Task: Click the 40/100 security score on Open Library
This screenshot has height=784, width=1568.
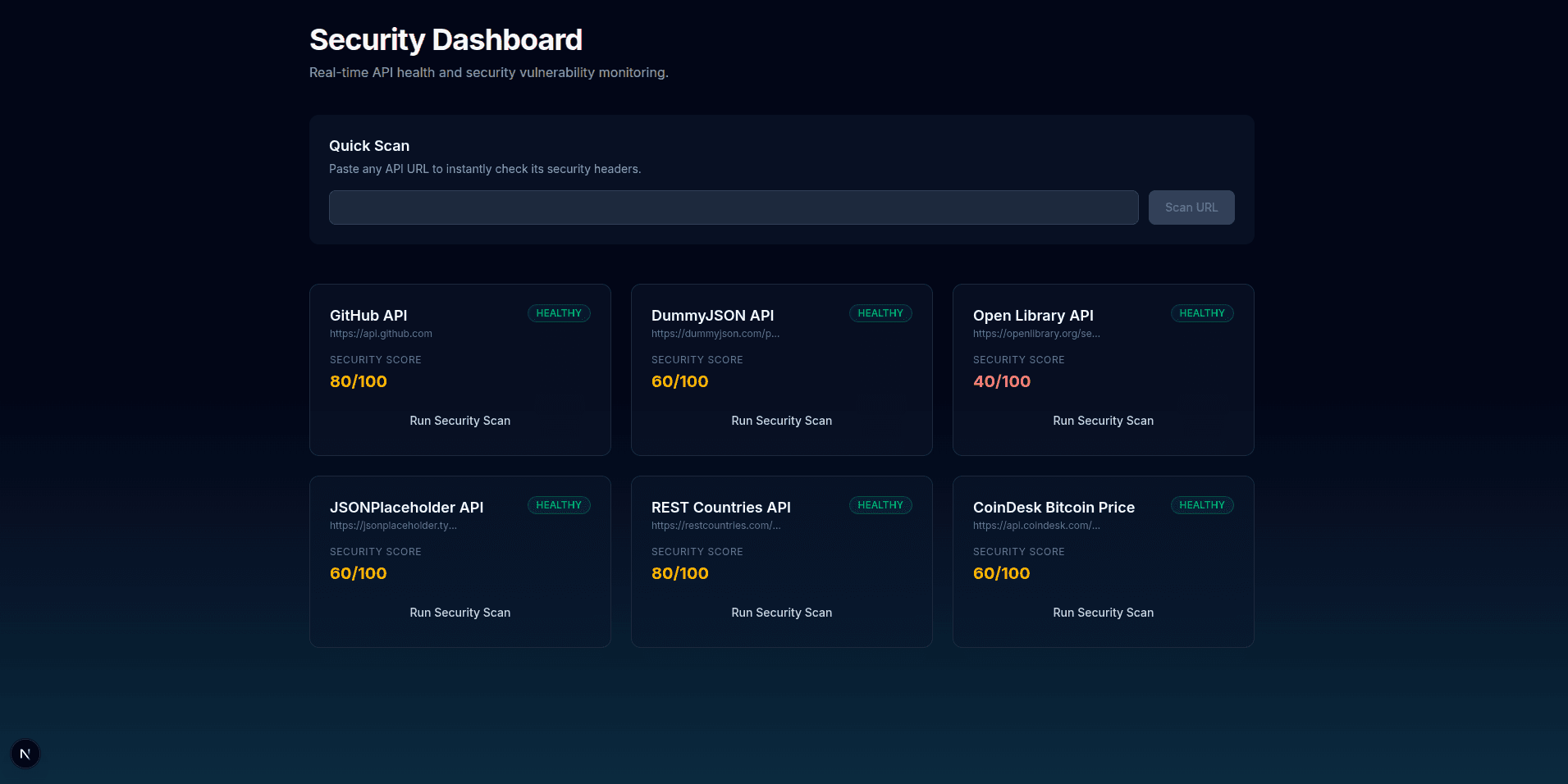Action: (1002, 381)
